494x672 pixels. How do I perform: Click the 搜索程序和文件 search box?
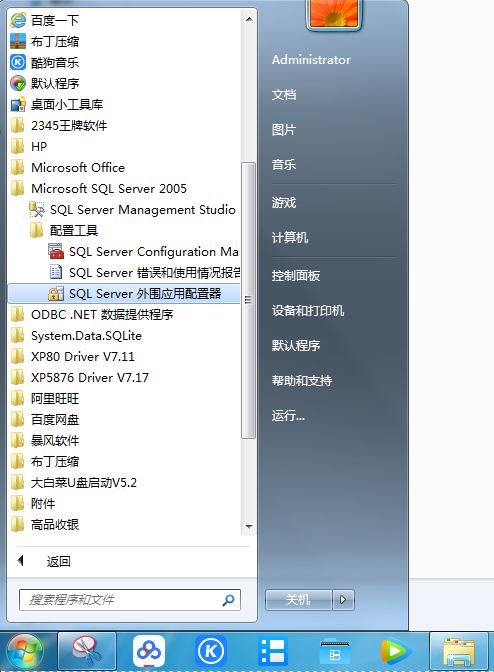130,600
